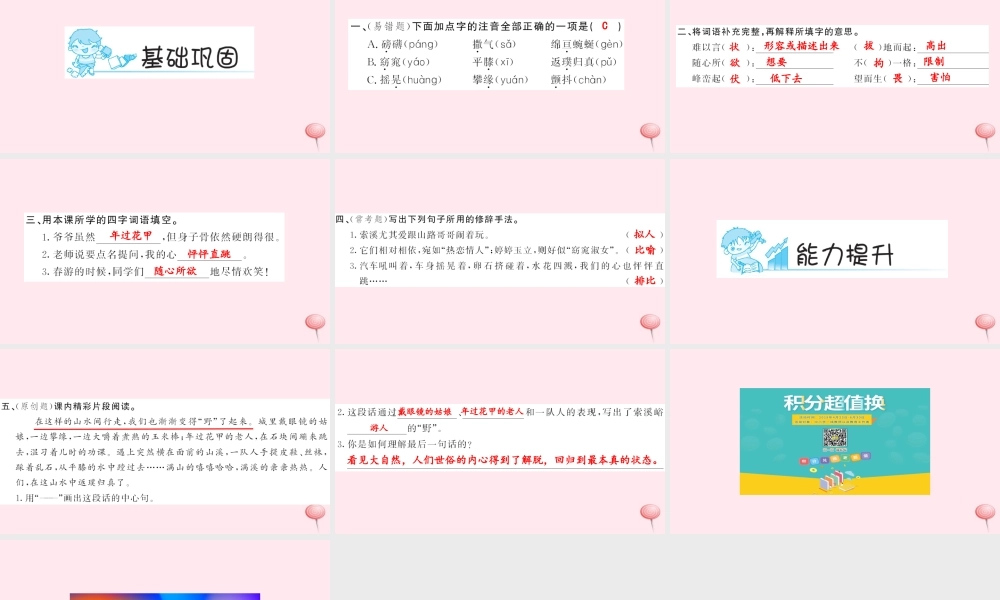Click the lollipop icon on the 能力提升 slide
The image size is (1000, 600).
985,326
